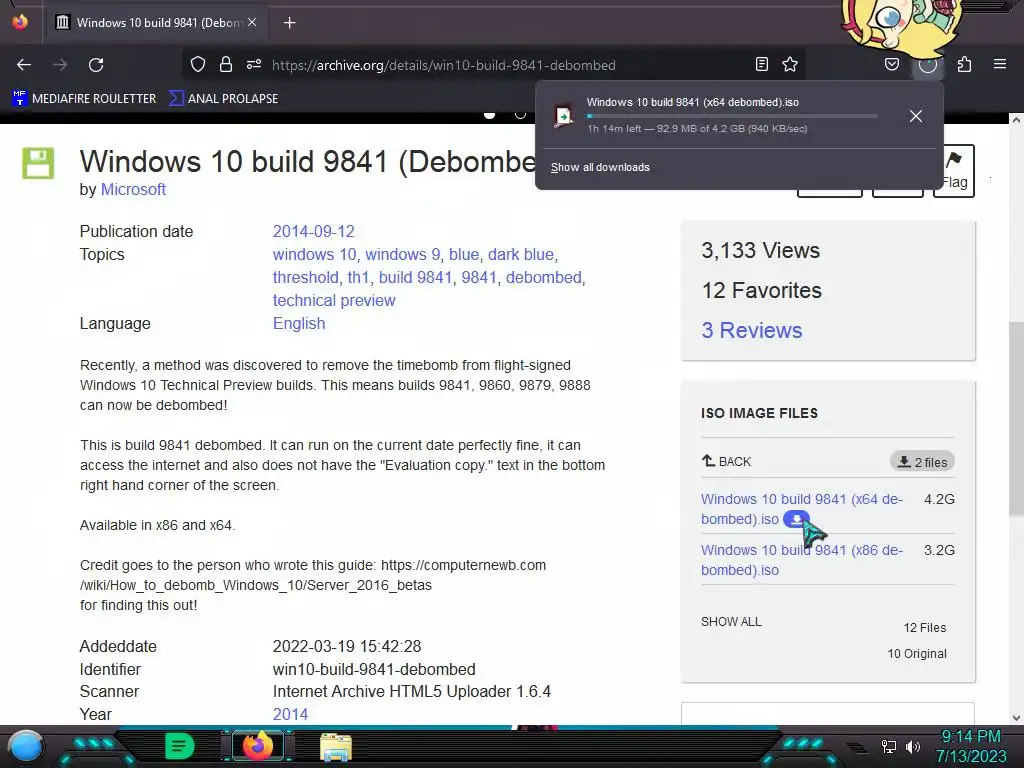Go back using the browser back arrow
The height and width of the screenshot is (768, 1024).
click(x=24, y=65)
